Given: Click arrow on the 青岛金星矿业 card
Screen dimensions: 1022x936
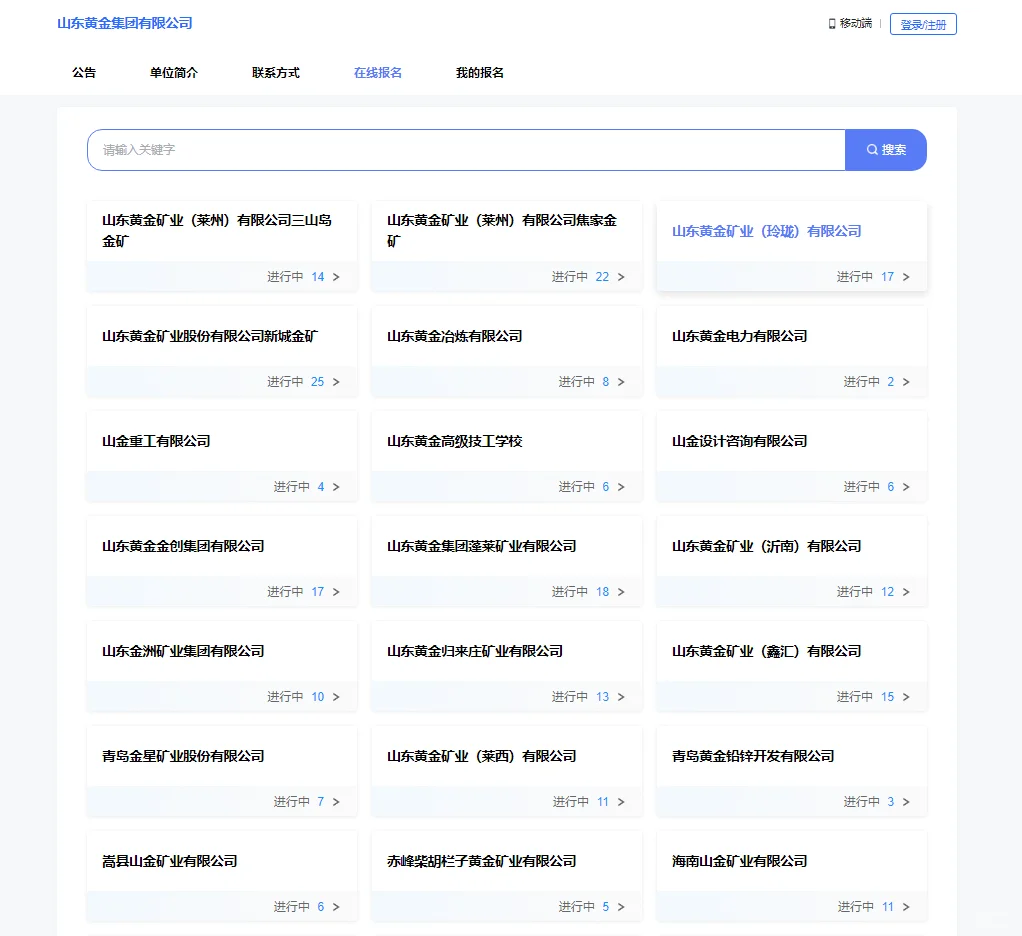Looking at the screenshot, I should (x=336, y=802).
